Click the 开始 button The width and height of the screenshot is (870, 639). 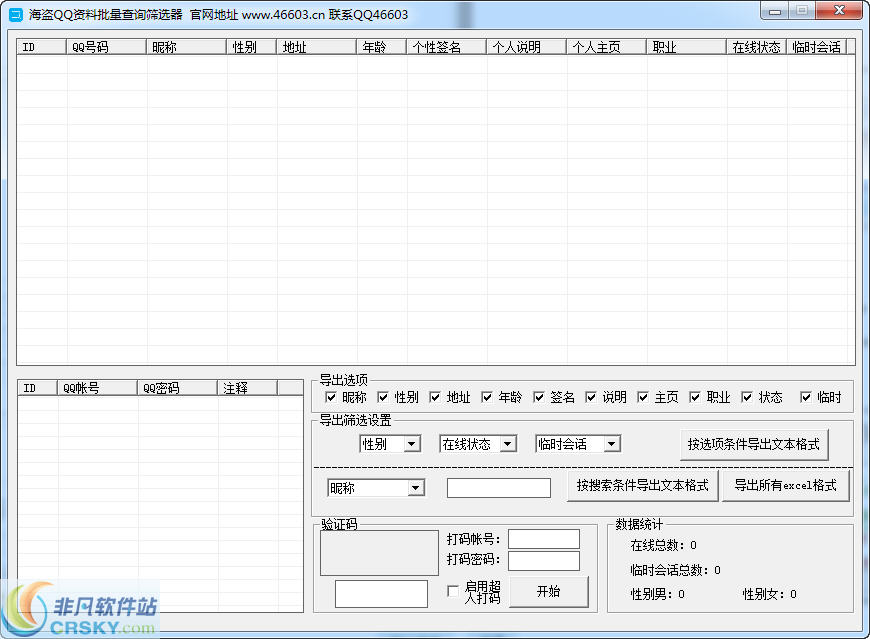(549, 591)
